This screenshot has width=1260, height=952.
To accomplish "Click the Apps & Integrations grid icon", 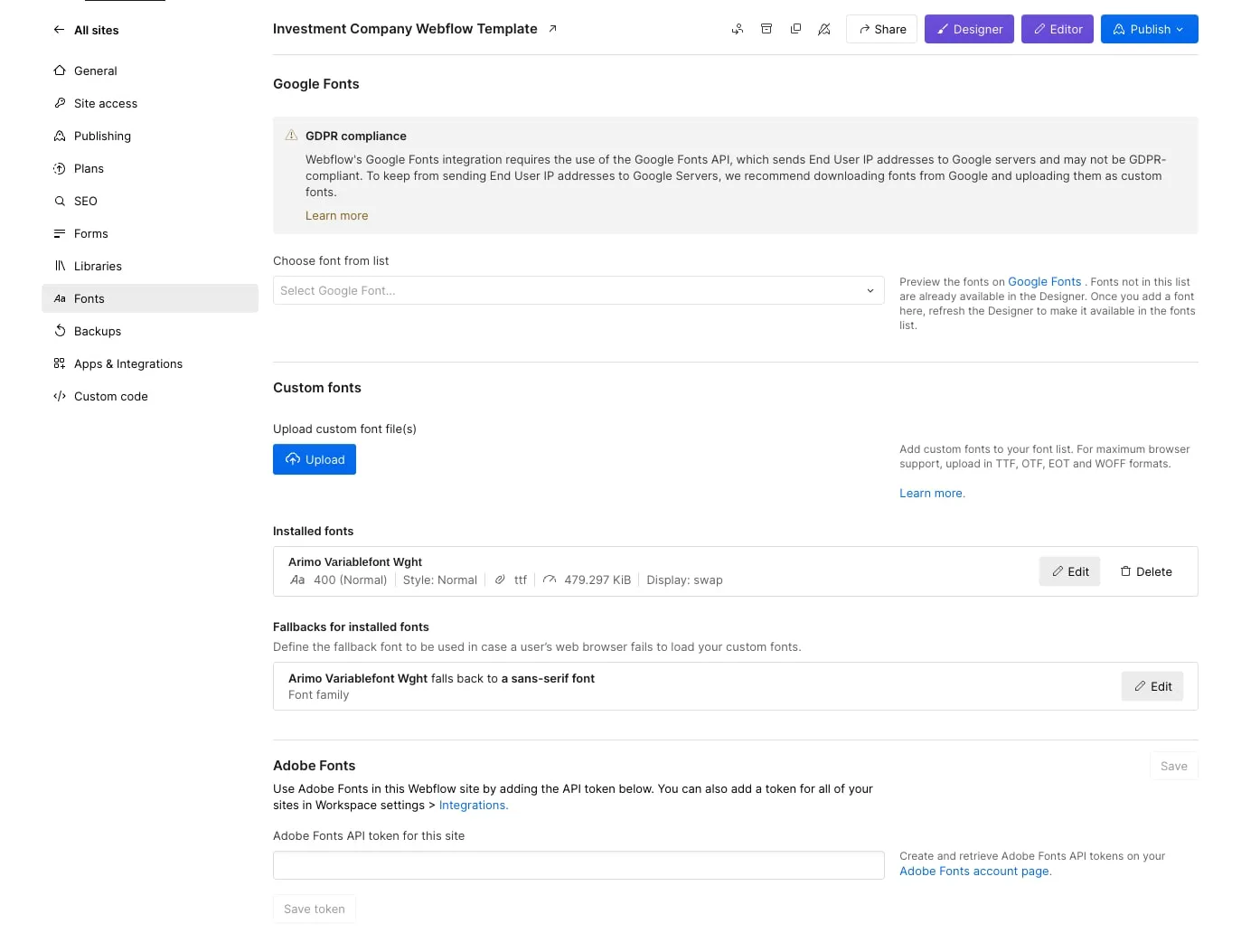I will click(x=60, y=363).
